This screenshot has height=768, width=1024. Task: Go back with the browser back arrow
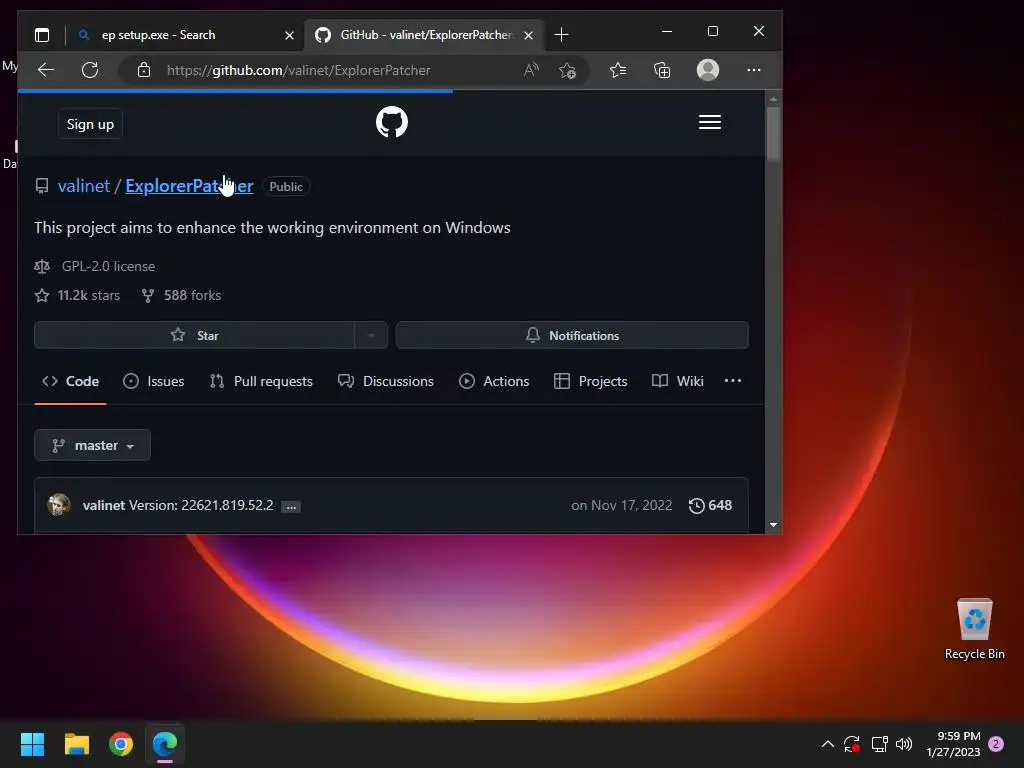46,70
